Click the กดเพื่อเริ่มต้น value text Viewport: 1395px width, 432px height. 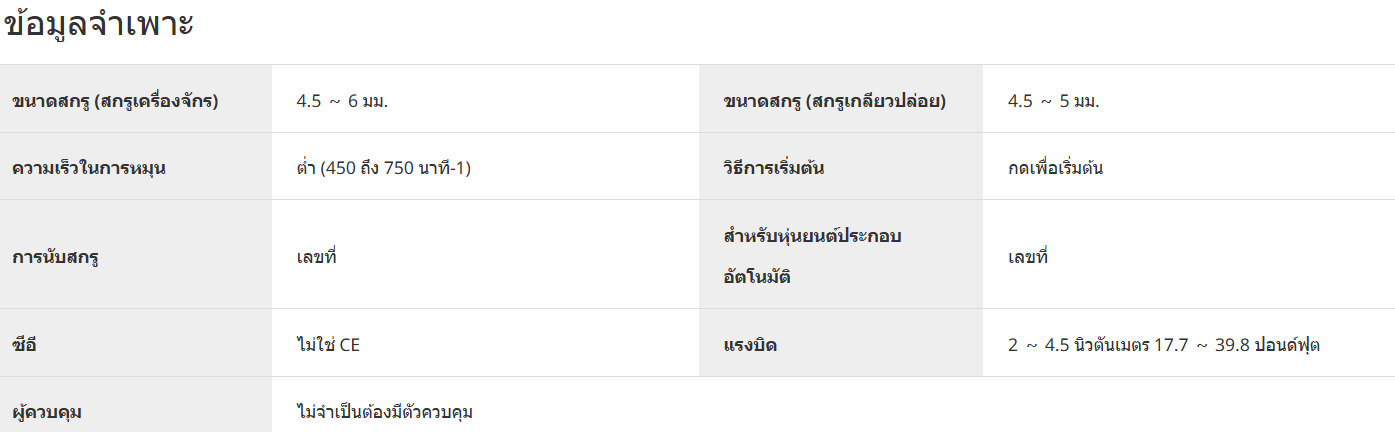click(1056, 167)
